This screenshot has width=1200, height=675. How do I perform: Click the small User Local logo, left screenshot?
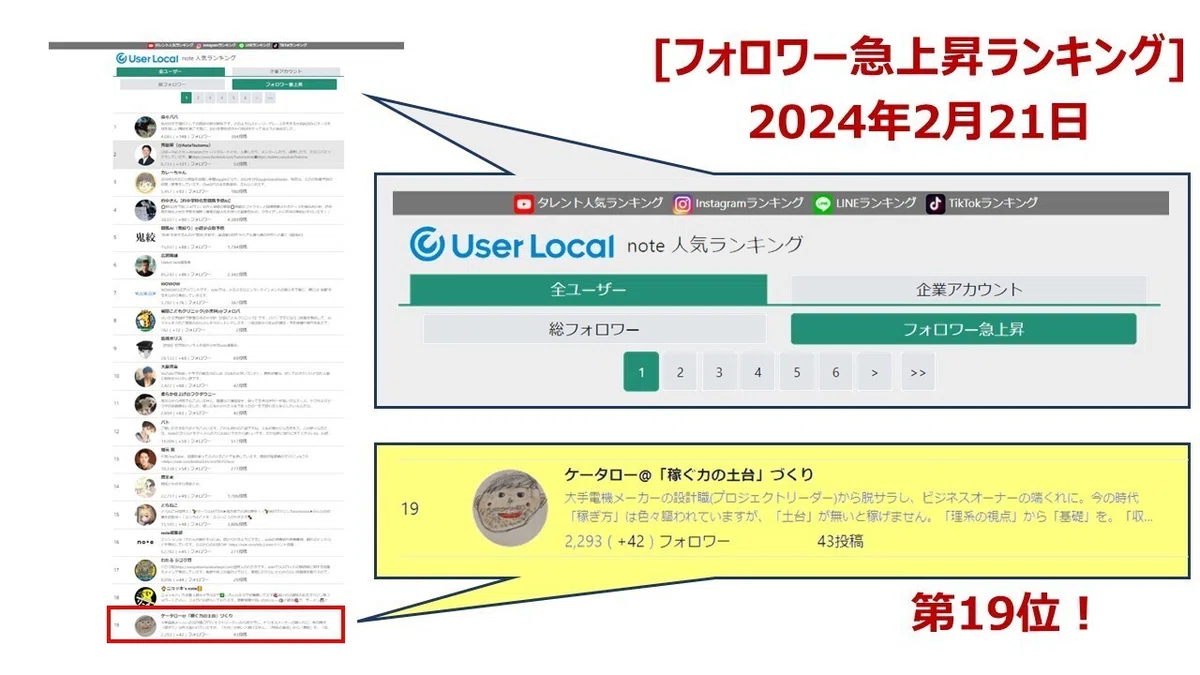click(146, 58)
